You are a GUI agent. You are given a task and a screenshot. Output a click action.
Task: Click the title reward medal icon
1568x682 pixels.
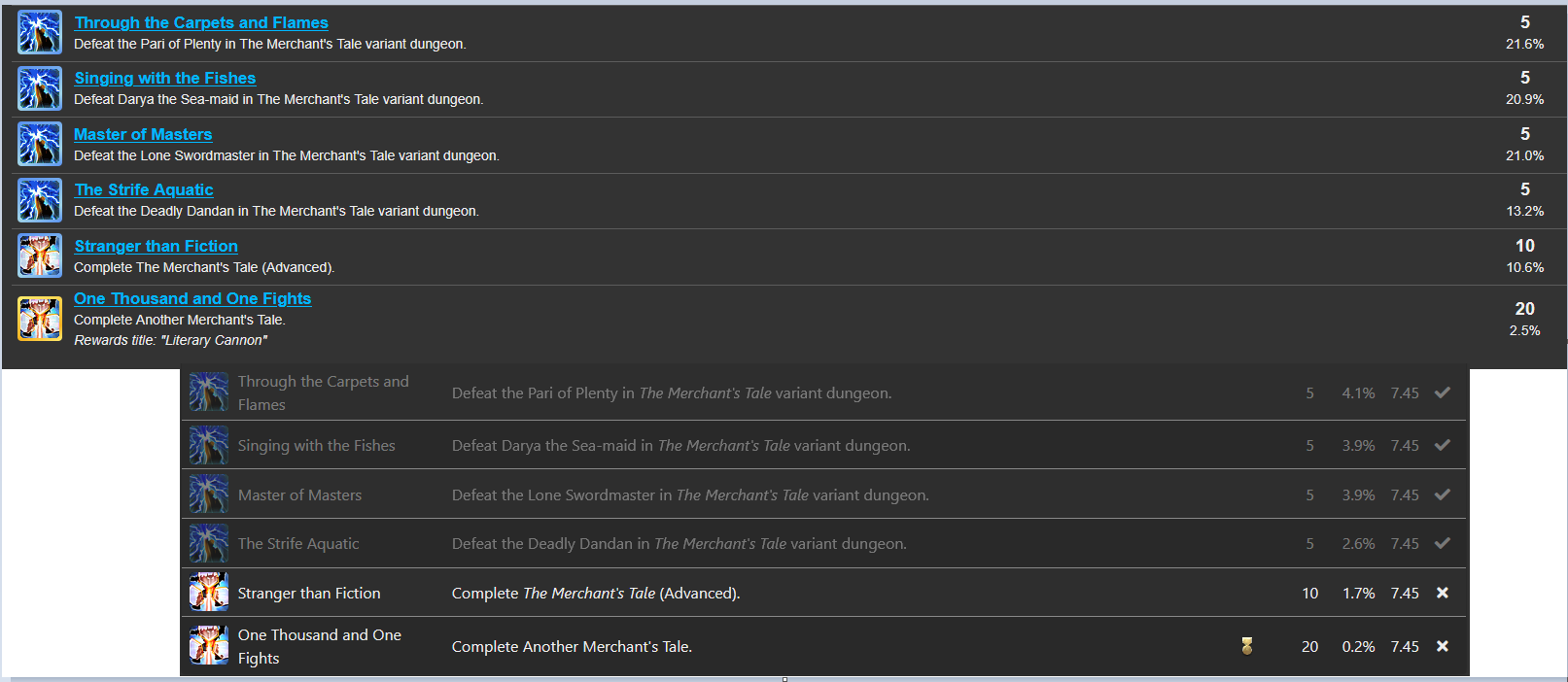(1247, 646)
